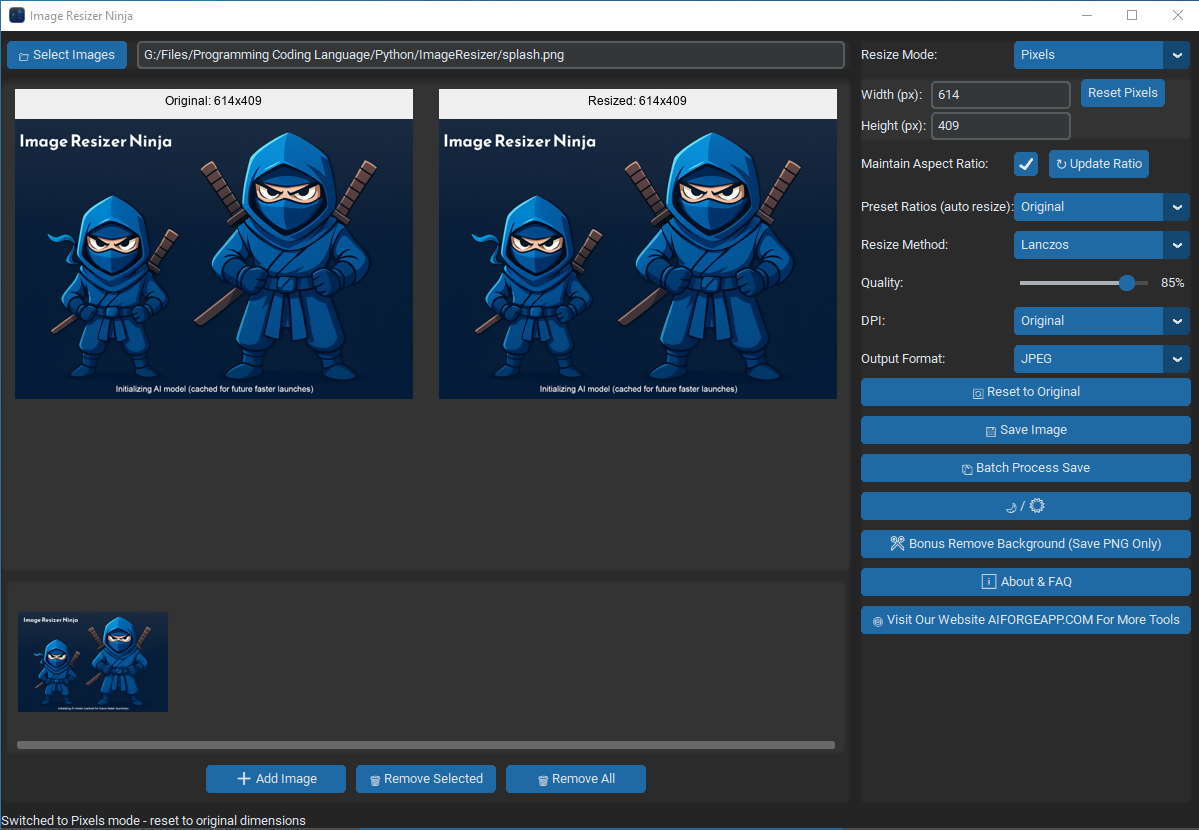
Task: Open About & FAQ
Action: coord(1025,582)
